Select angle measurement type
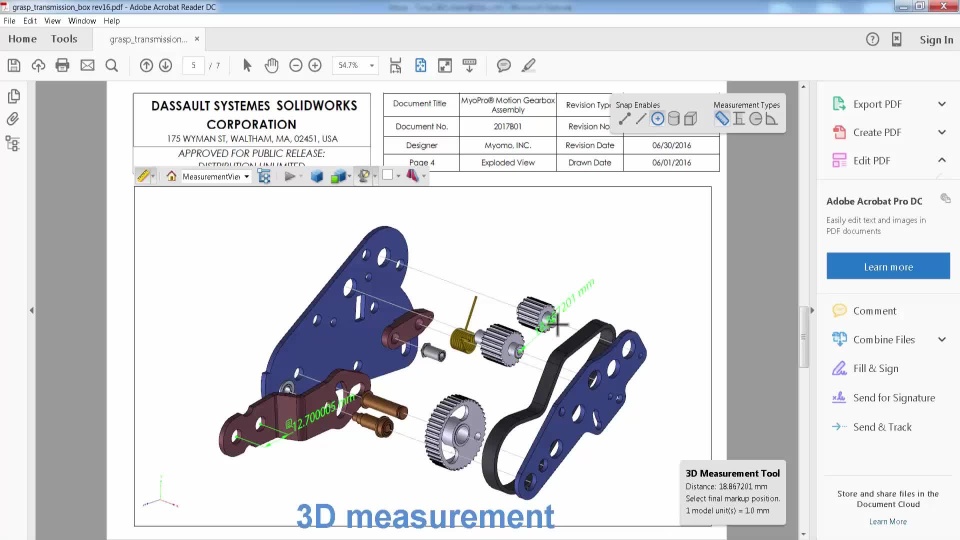 771,119
